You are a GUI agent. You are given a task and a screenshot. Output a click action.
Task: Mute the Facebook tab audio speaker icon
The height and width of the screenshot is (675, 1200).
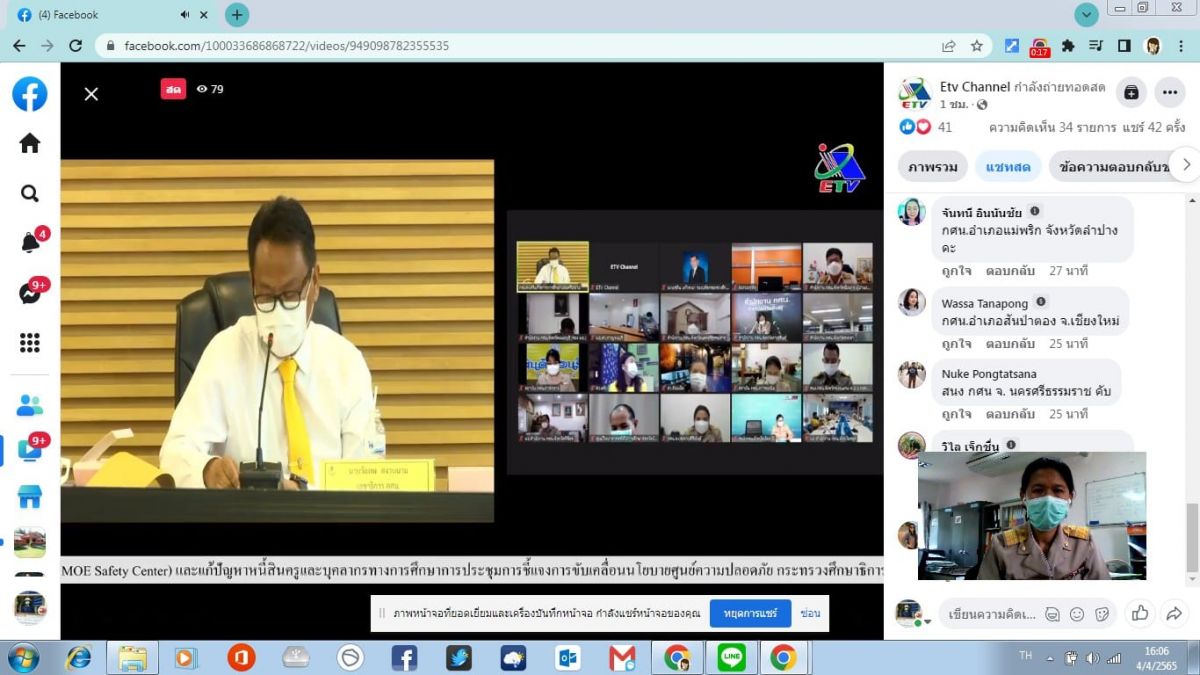tap(185, 15)
